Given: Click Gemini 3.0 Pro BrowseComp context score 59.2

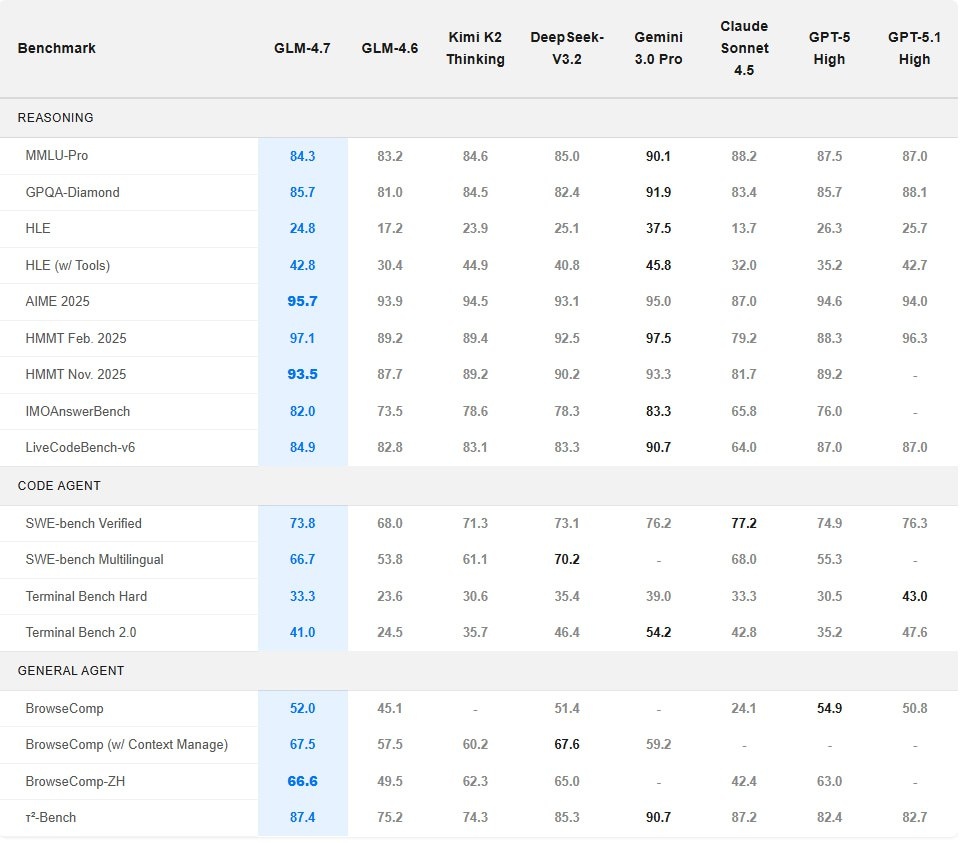Looking at the screenshot, I should (658, 744).
